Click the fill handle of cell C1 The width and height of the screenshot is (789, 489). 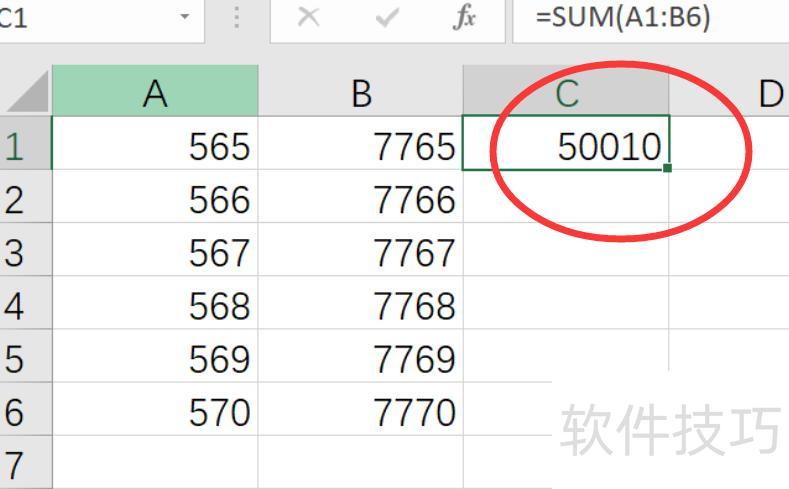(x=667, y=168)
